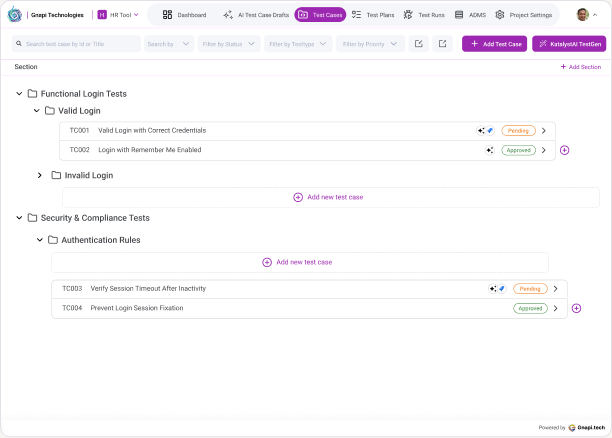Viewport: 612px width, 438px height.
Task: Click the Test Plans checklist icon
Action: [x=356, y=15]
